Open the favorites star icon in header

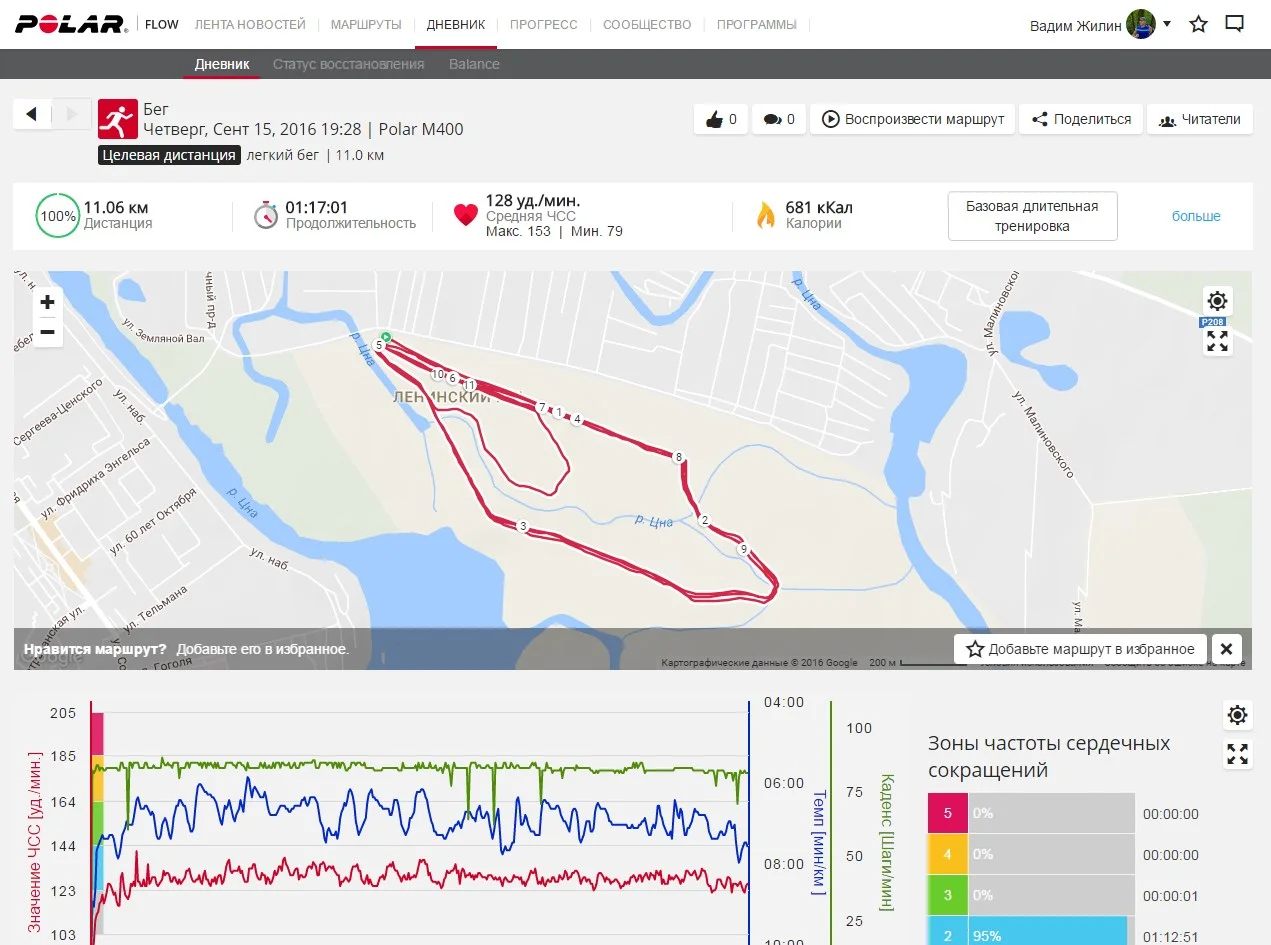(x=1198, y=24)
